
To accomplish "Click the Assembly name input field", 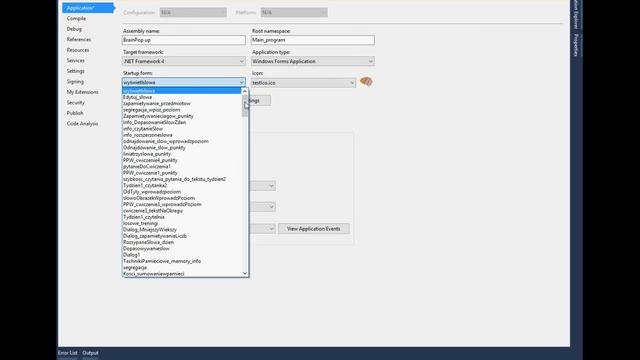I will (x=184, y=40).
